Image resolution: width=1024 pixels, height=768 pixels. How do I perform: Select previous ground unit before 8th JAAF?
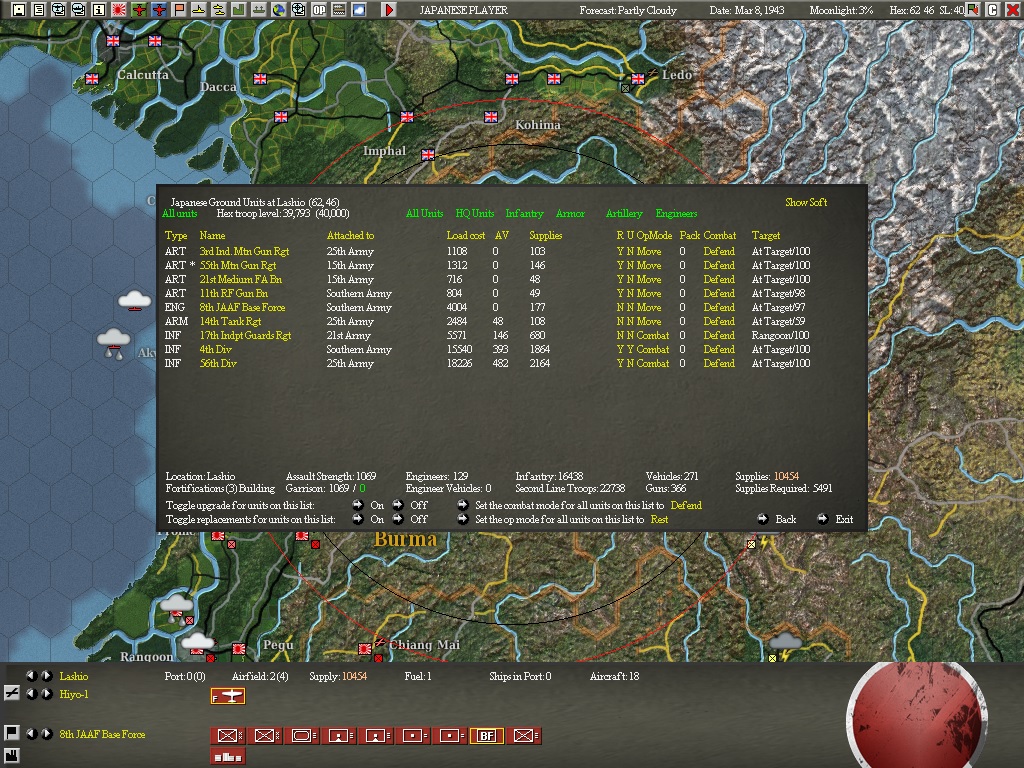pyautogui.click(x=31, y=734)
